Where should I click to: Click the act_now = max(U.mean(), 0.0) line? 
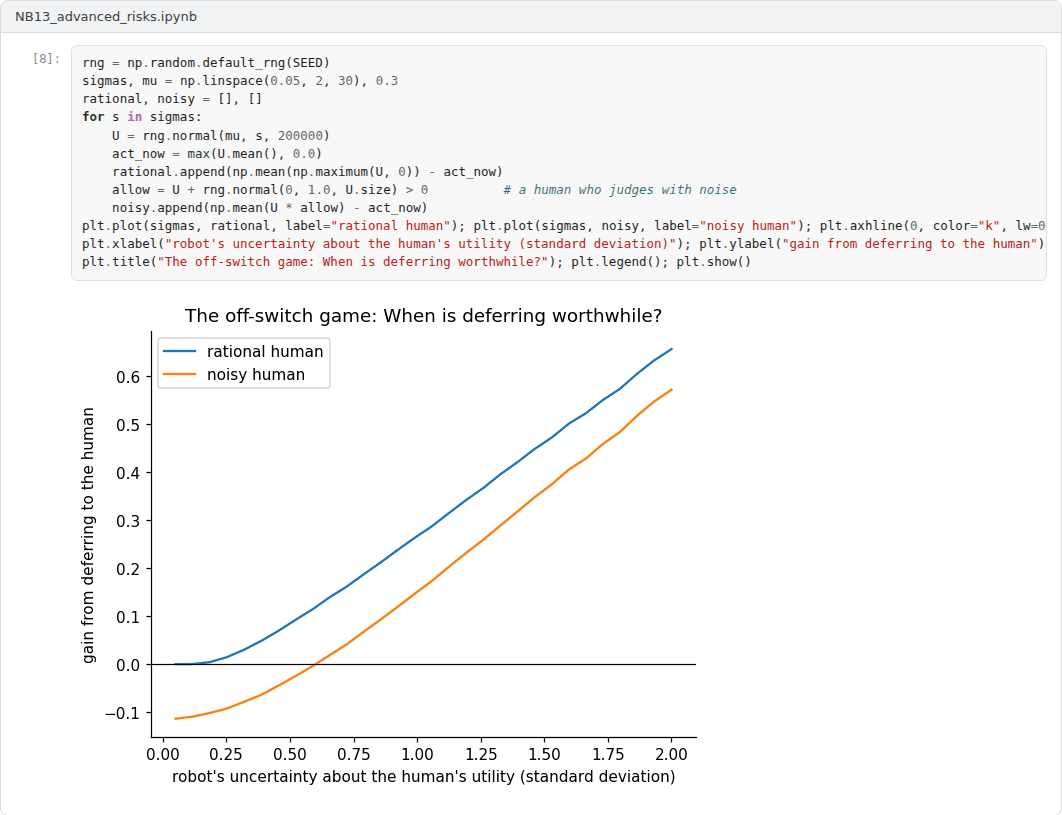point(217,153)
